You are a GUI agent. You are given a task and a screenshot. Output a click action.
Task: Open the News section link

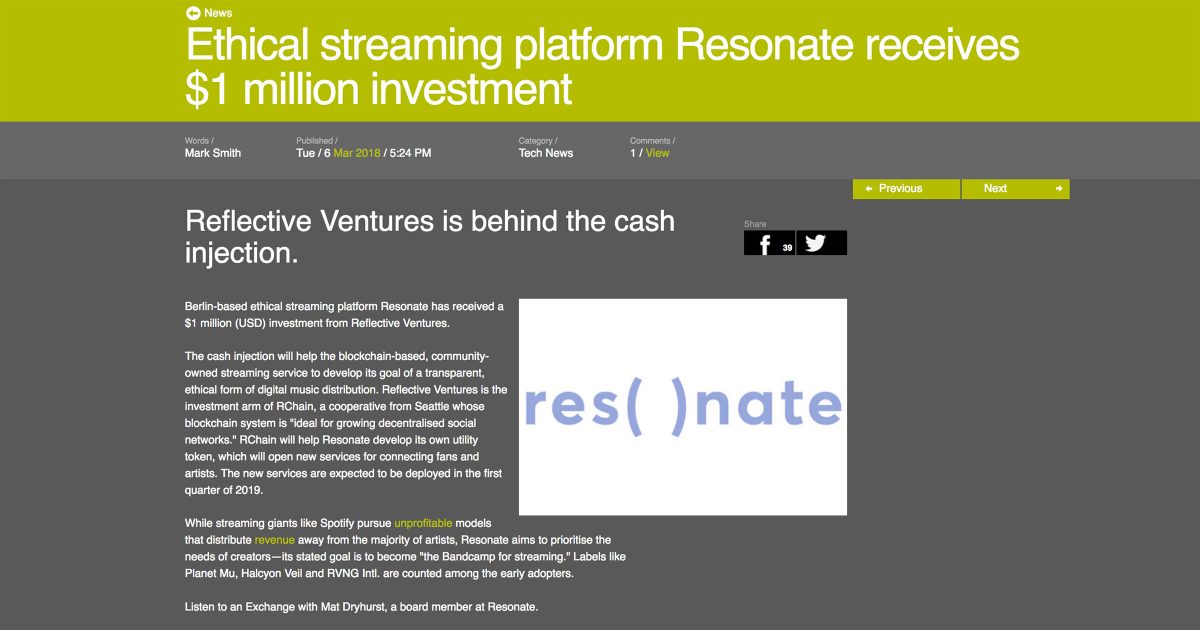coord(218,13)
